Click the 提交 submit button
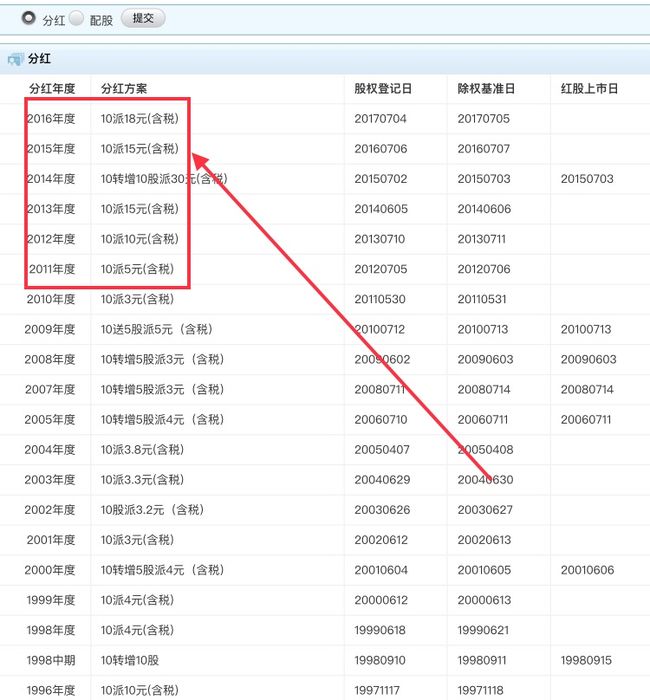Screen dimensions: 650x700 [143, 18]
